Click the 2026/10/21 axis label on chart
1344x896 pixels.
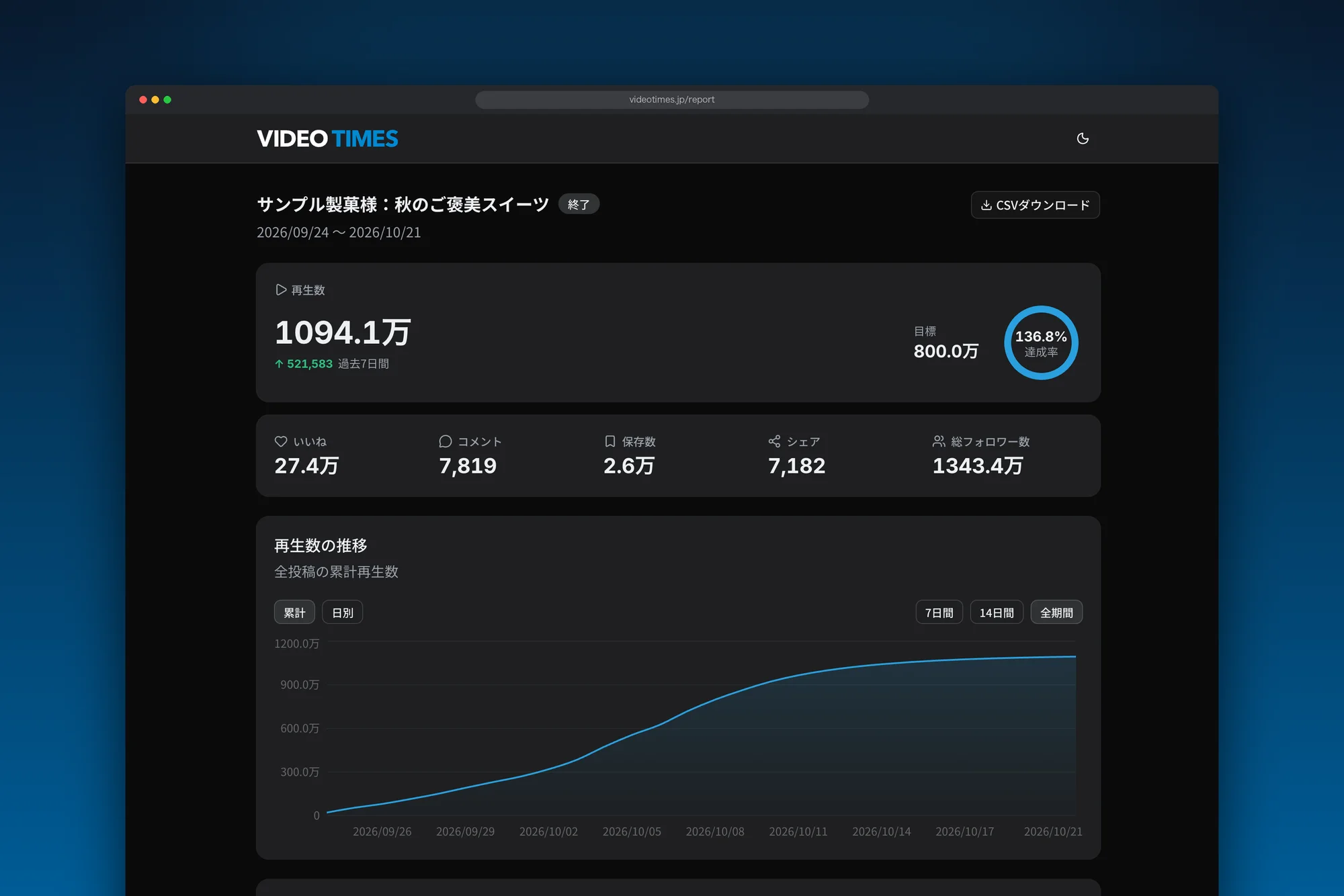[x=1053, y=832]
